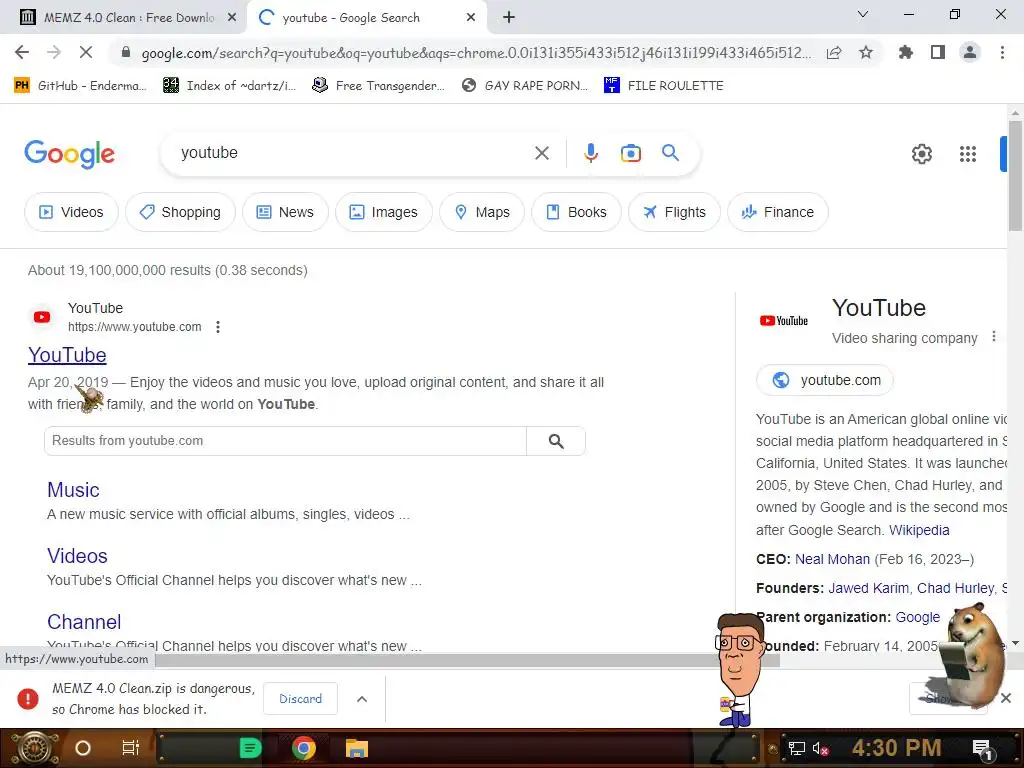Filter results by Images
The height and width of the screenshot is (768, 1024).
click(384, 212)
